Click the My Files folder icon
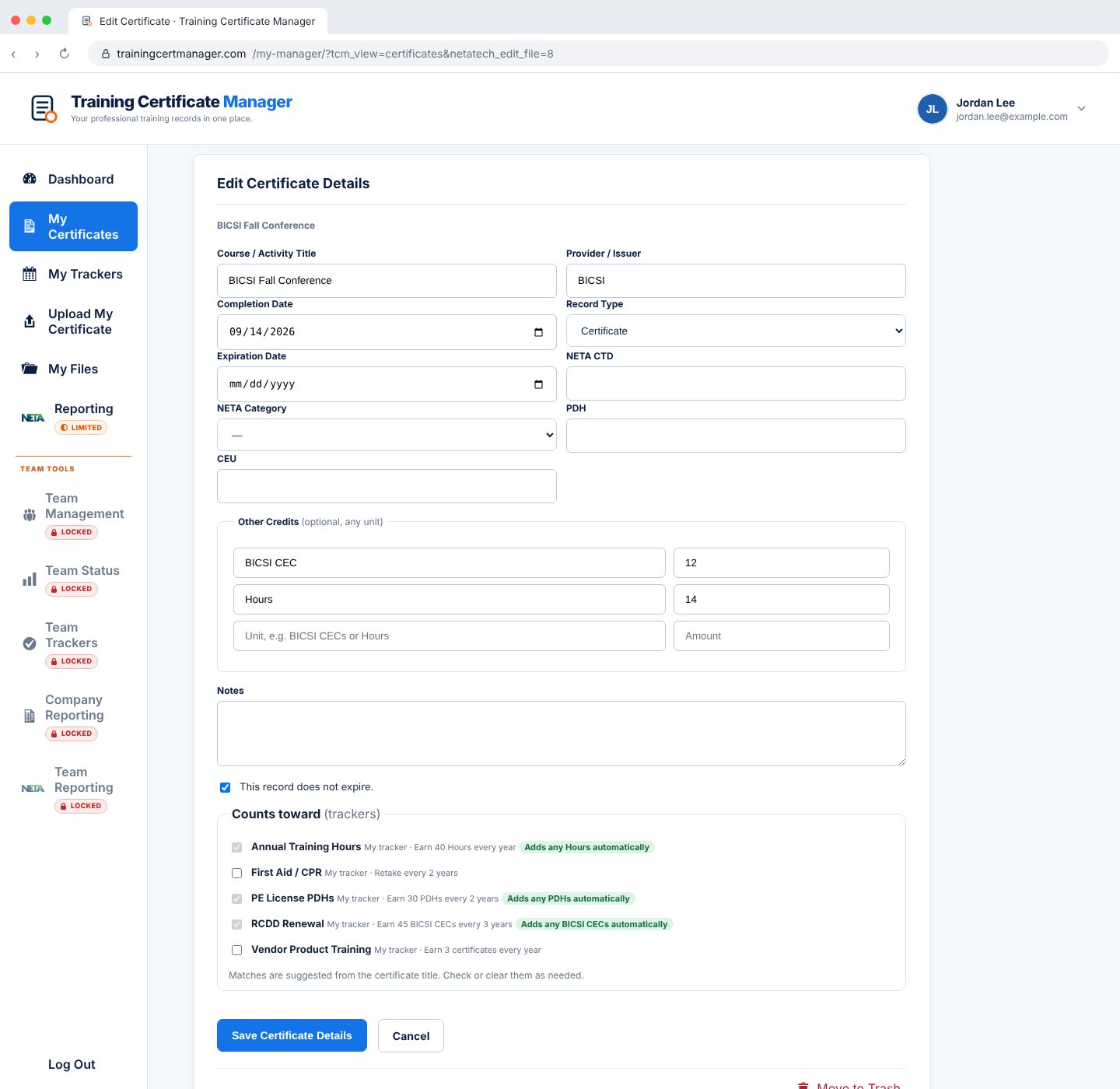1120x1089 pixels. [x=30, y=369]
